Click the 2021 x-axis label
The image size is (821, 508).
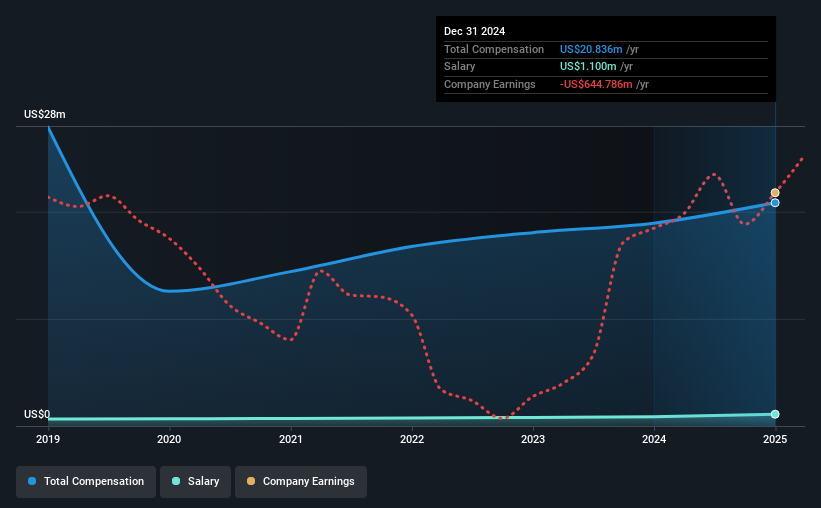click(291, 439)
